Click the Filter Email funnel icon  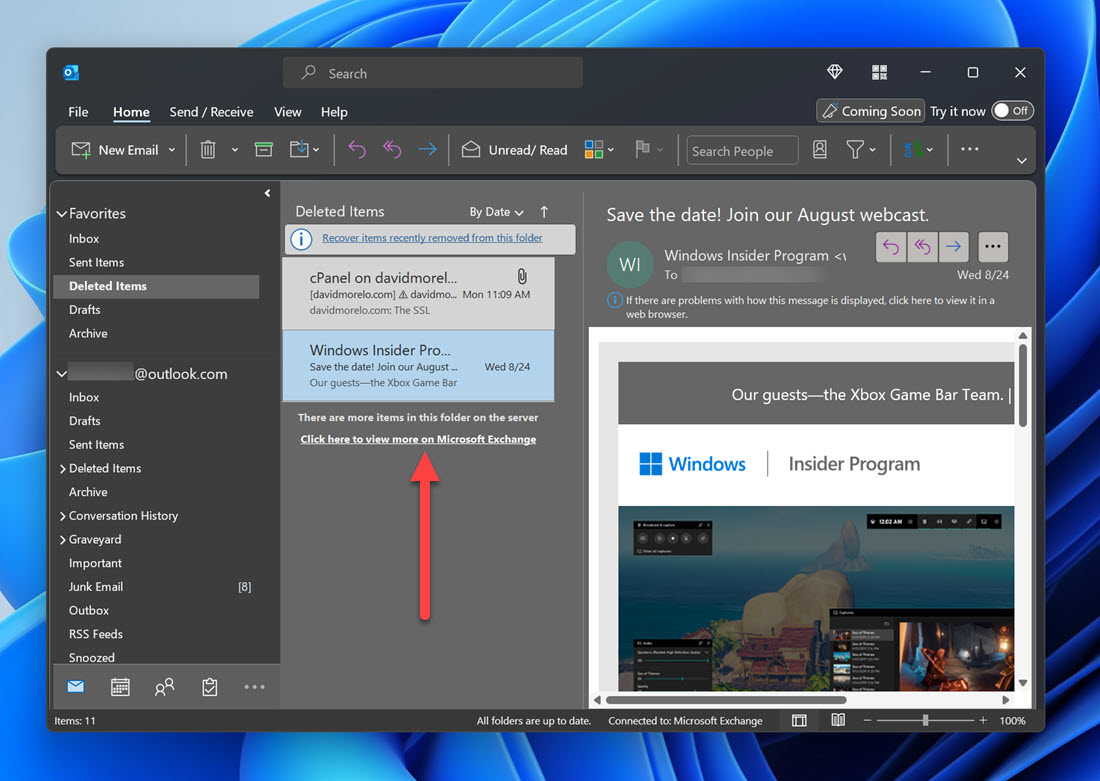coord(855,149)
